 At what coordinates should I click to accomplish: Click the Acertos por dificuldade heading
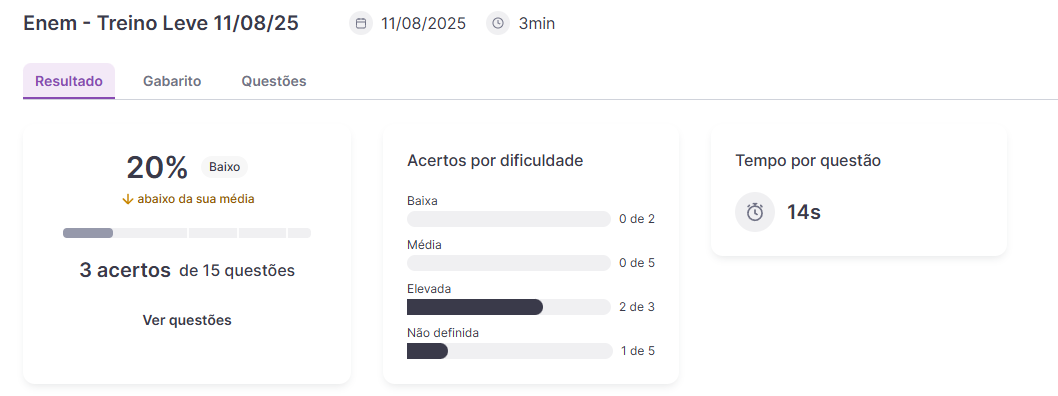495,161
